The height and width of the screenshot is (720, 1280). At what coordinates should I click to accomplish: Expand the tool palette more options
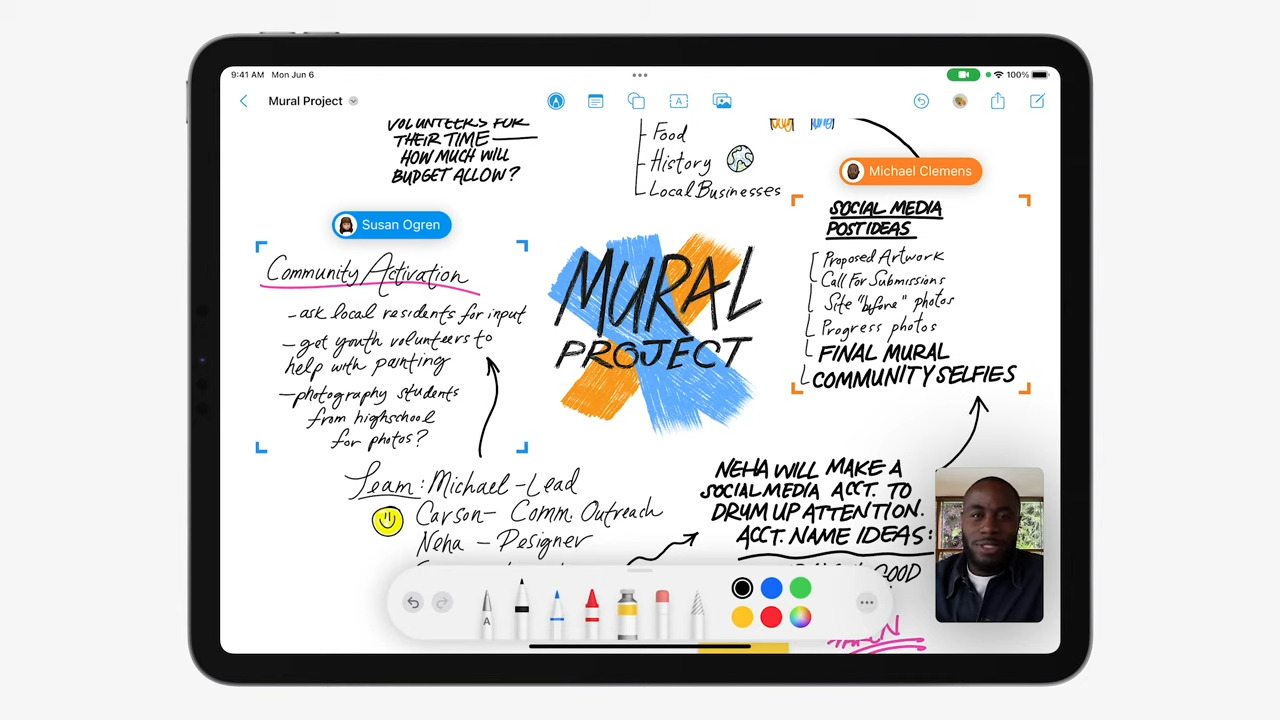867,602
